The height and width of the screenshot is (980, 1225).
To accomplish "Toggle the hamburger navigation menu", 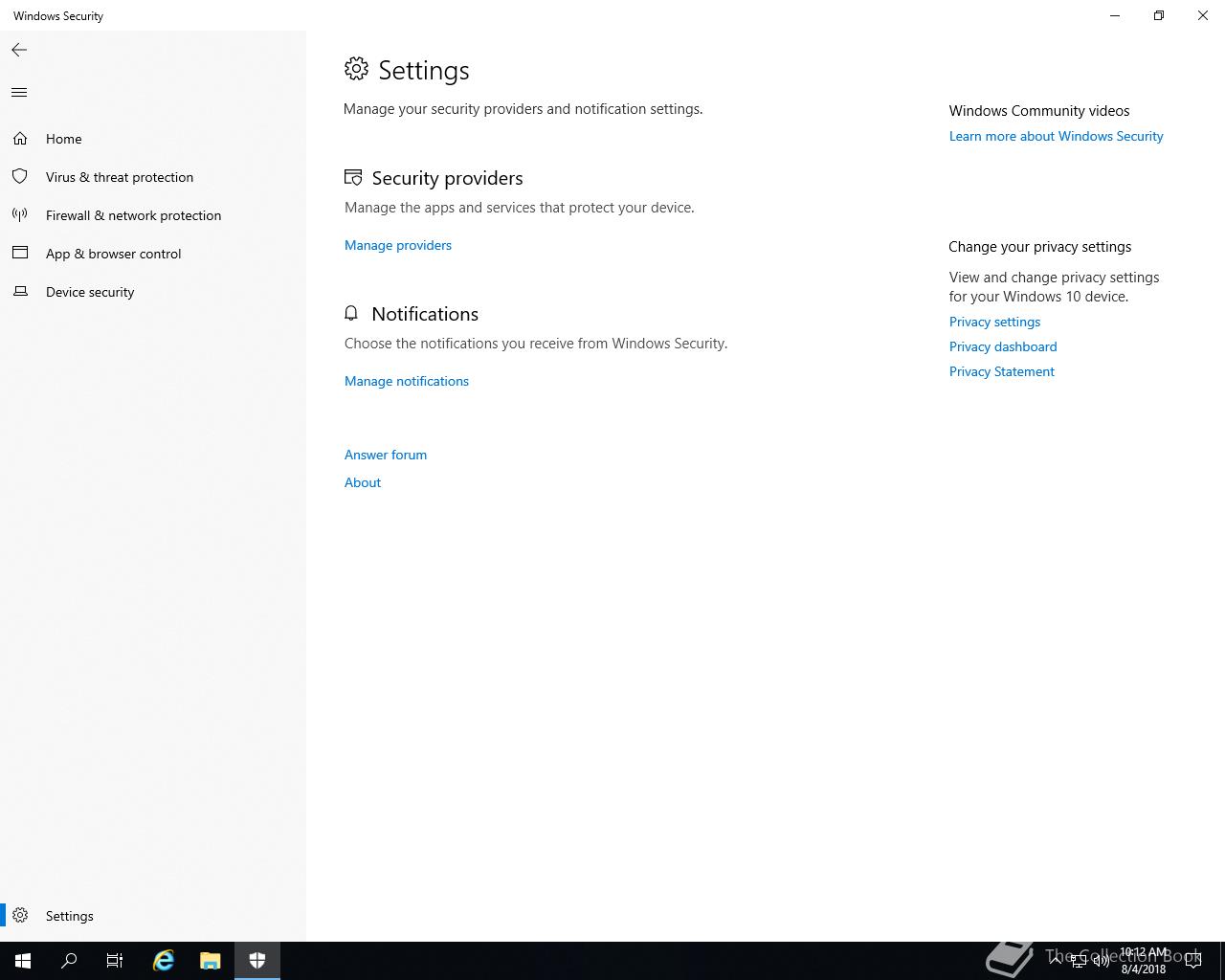I will click(x=19, y=93).
